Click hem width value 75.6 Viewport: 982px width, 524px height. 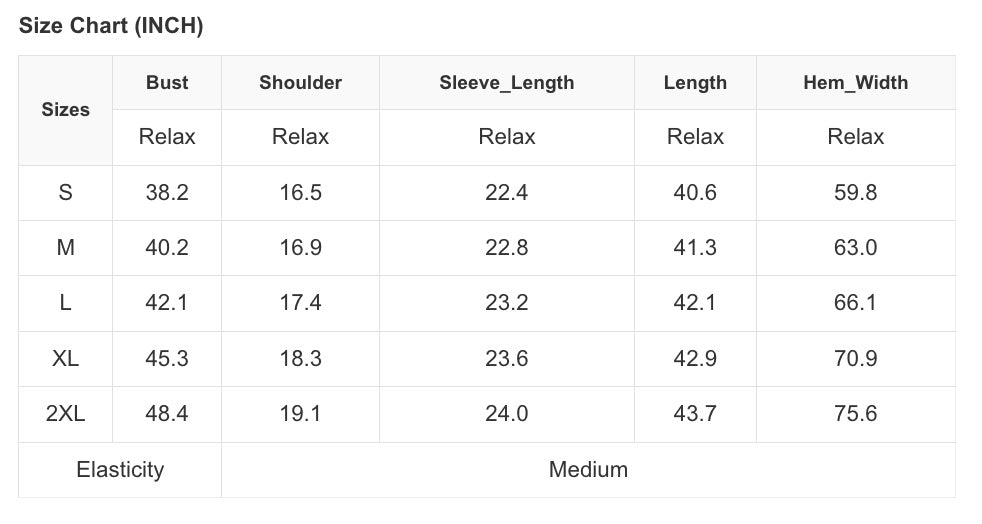[x=855, y=414]
